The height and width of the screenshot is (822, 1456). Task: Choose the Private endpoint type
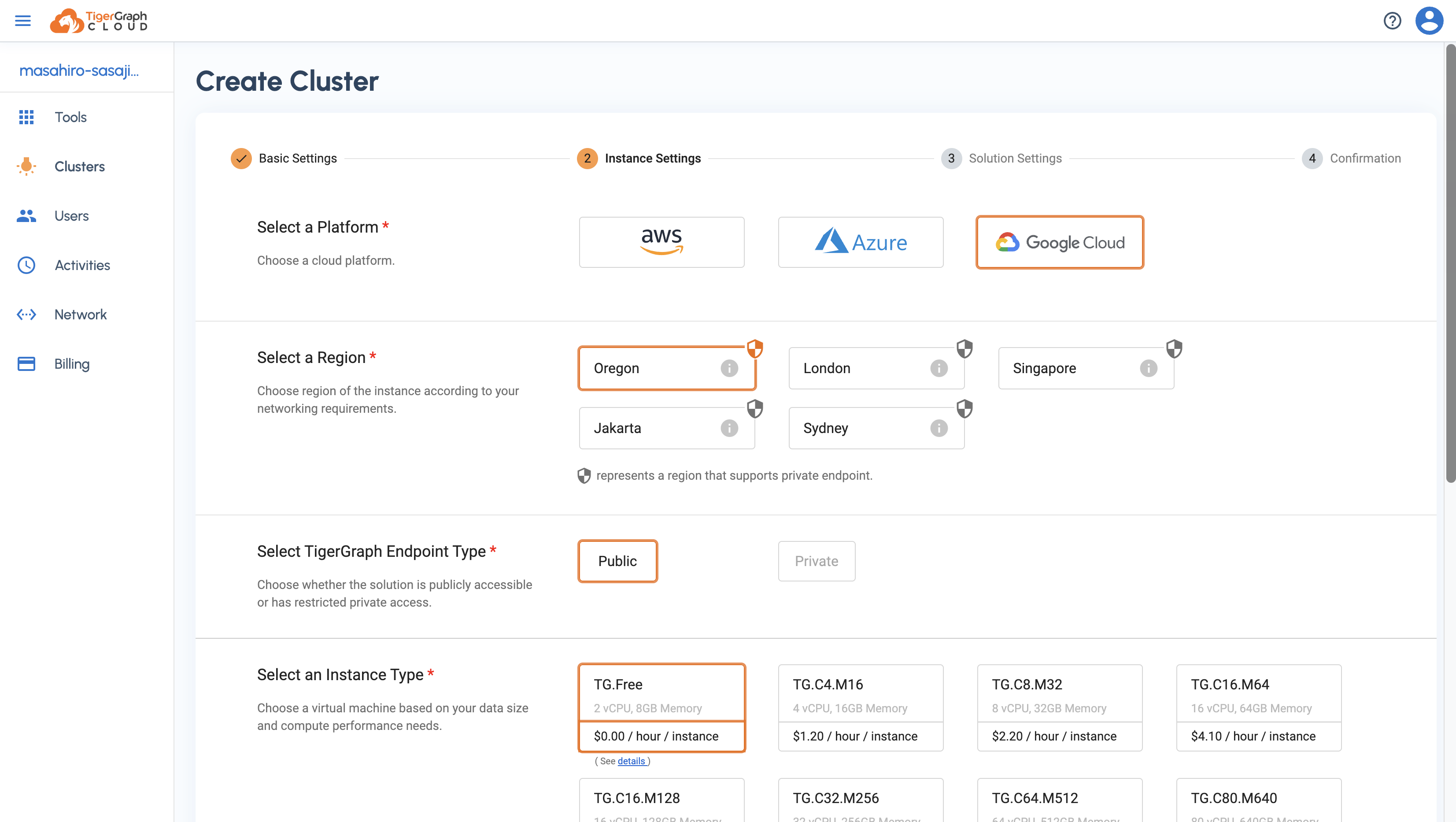coord(816,561)
